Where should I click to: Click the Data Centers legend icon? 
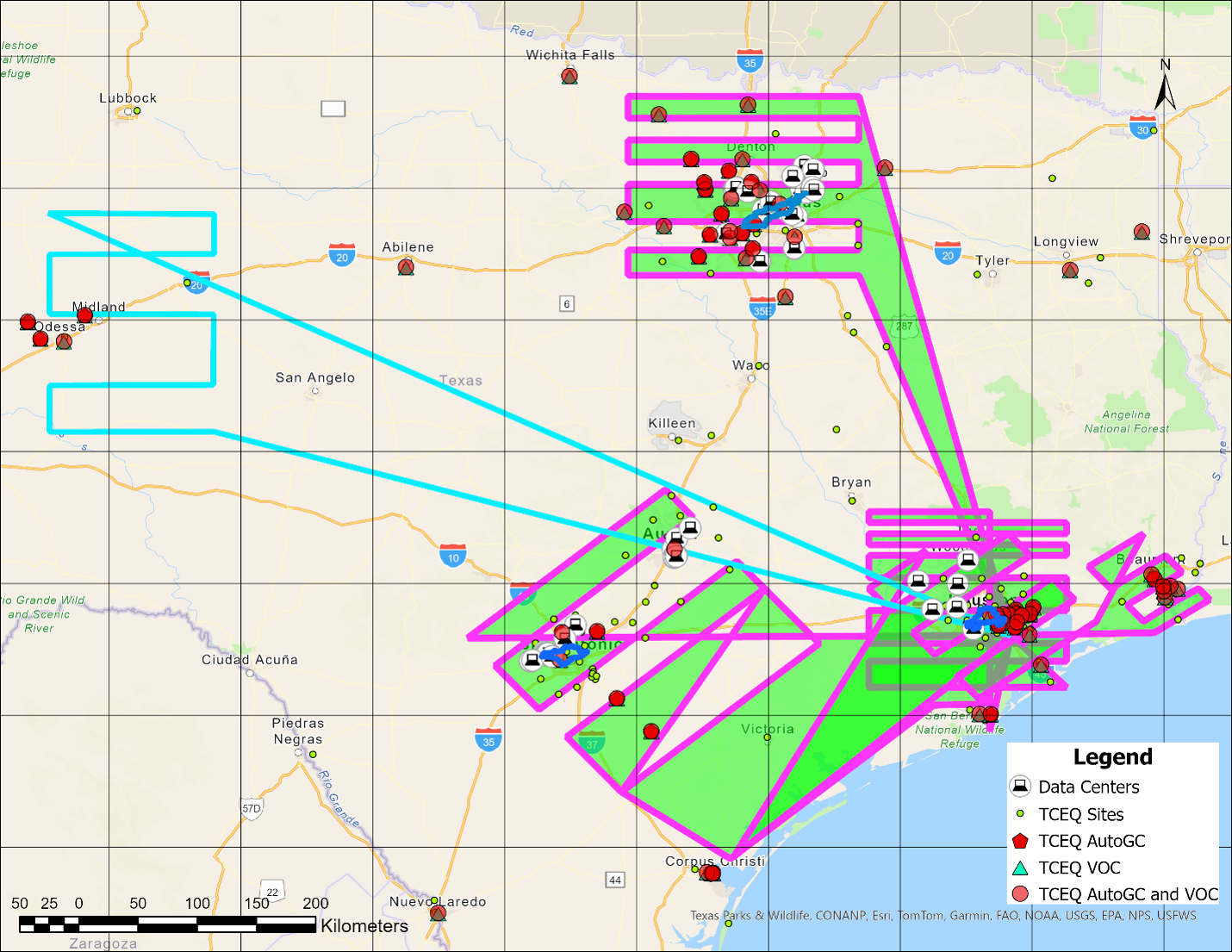pos(1020,787)
